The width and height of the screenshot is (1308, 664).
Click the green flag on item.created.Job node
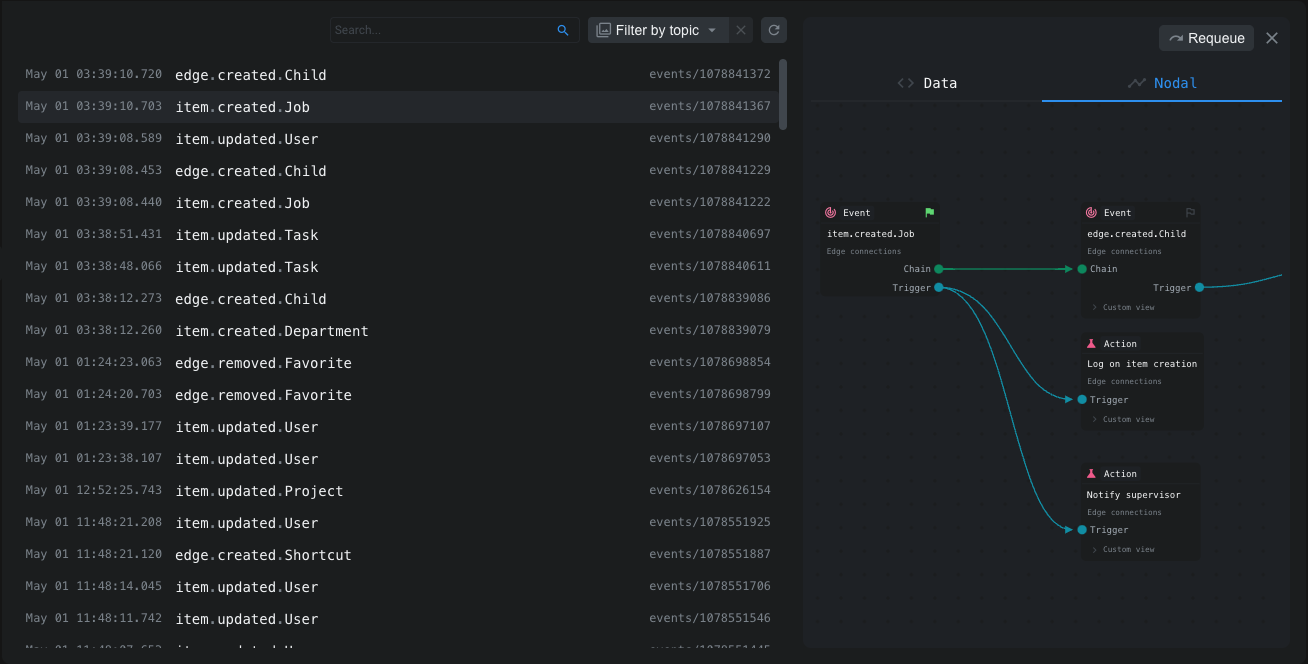pyautogui.click(x=929, y=213)
